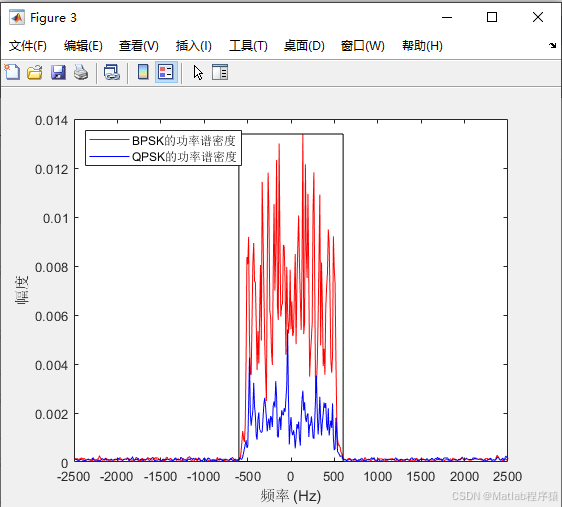Open the 窗口(W) menu
Image resolution: width=562 pixels, height=507 pixels.
point(362,46)
